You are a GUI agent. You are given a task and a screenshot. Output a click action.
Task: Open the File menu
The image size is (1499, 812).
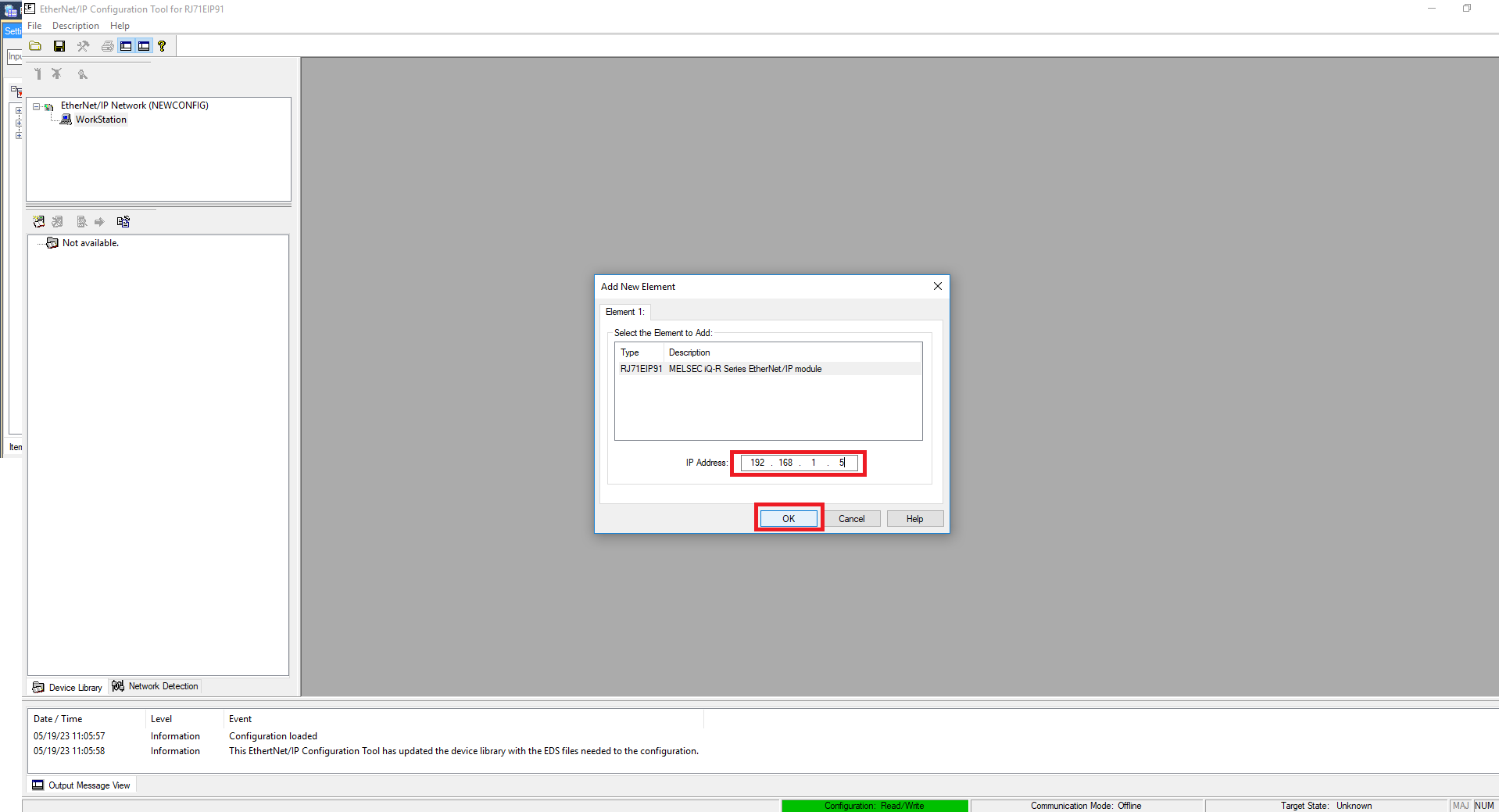tap(34, 26)
